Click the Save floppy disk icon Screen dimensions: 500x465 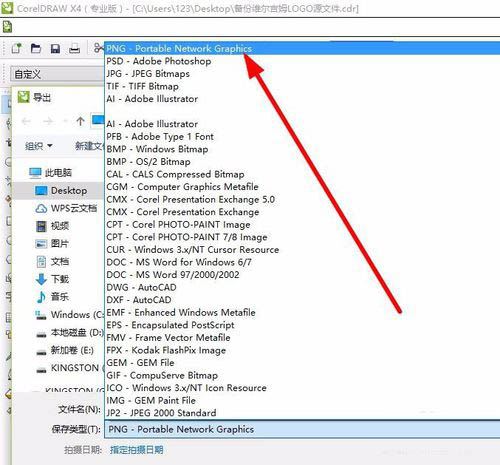tap(55, 49)
